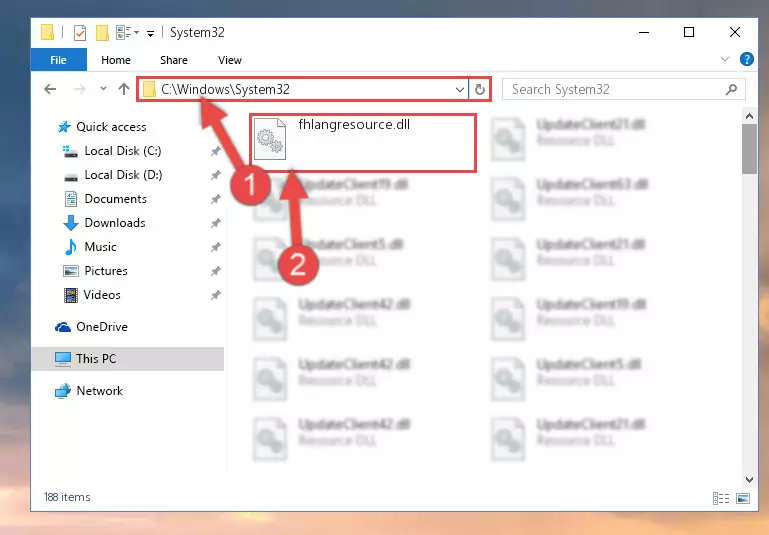
Task: Switch to details view icon in status bar
Action: pyautogui.click(x=720, y=499)
